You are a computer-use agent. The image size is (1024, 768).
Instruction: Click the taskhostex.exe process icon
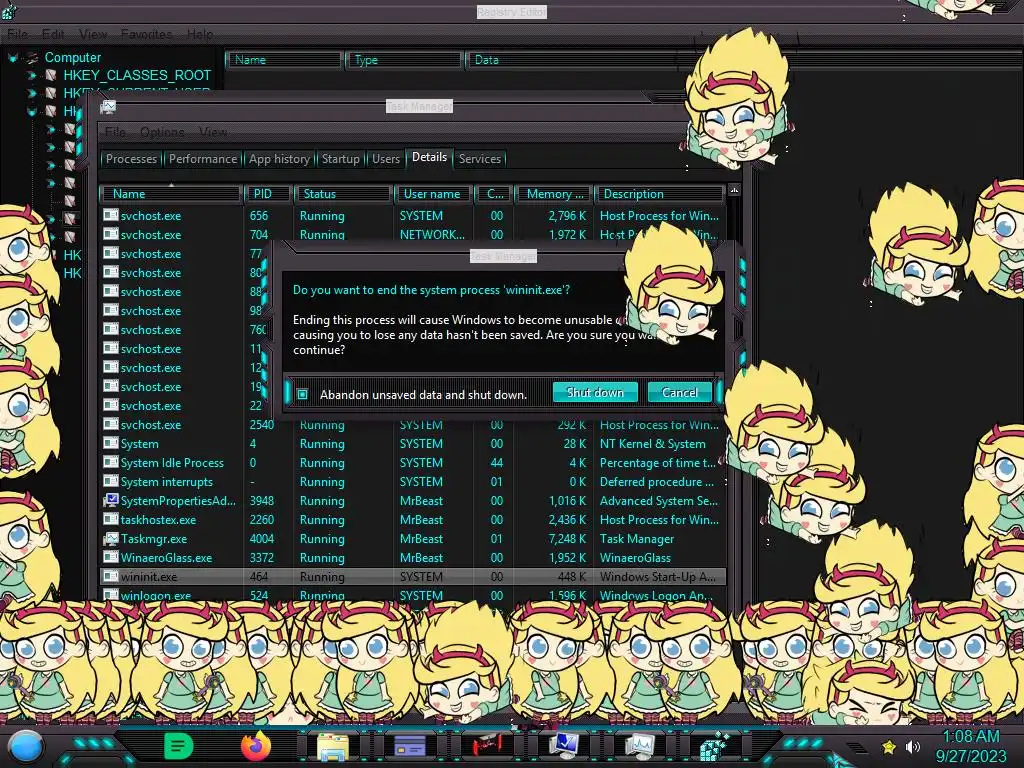pyautogui.click(x=111, y=519)
